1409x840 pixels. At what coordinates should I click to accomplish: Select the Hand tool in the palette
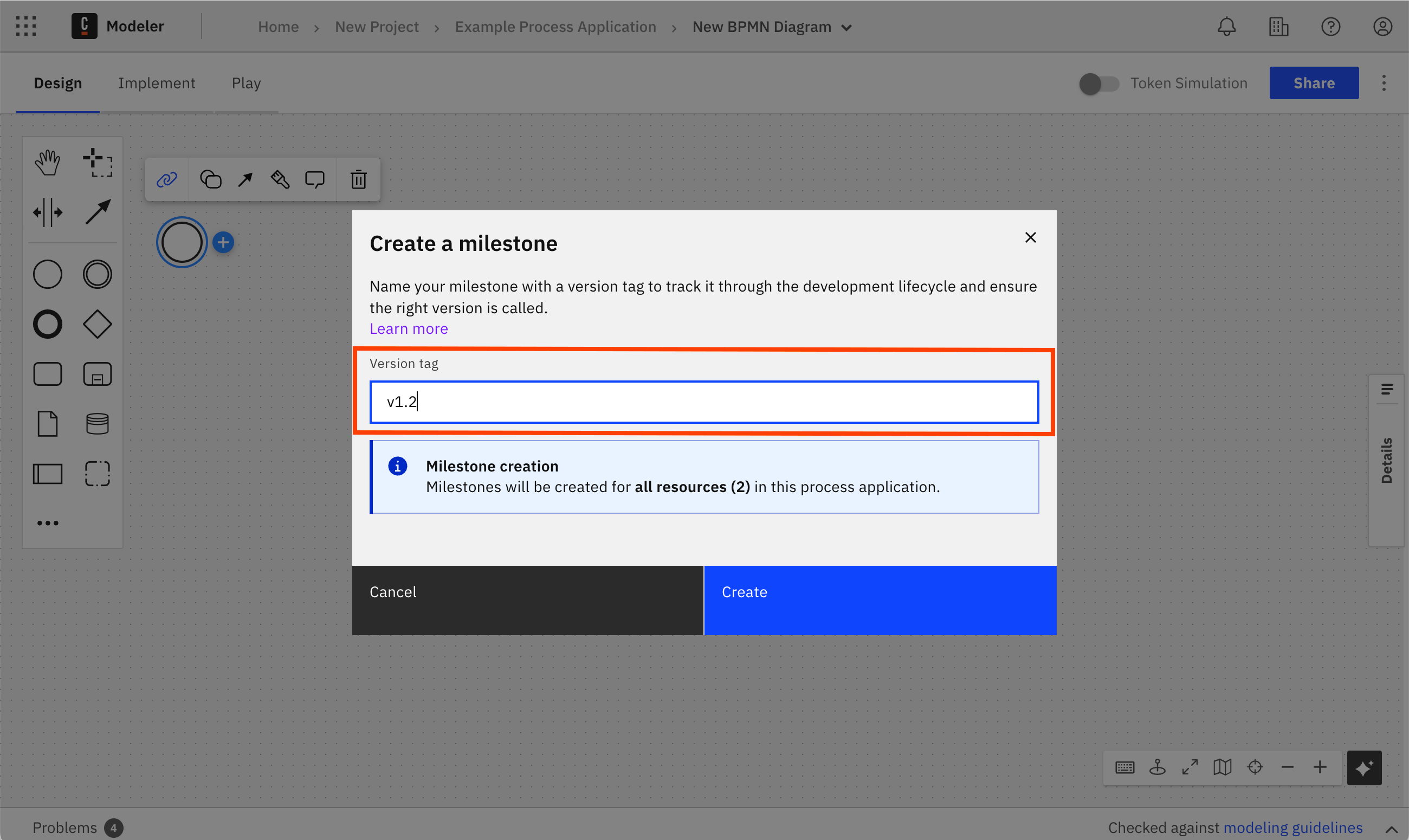click(48, 161)
